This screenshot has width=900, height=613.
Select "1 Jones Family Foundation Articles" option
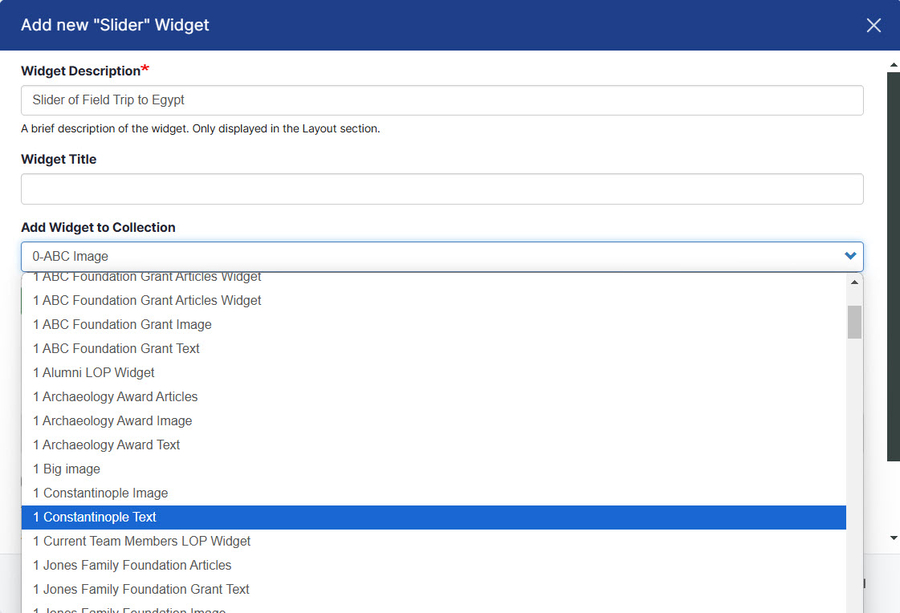pos(132,565)
